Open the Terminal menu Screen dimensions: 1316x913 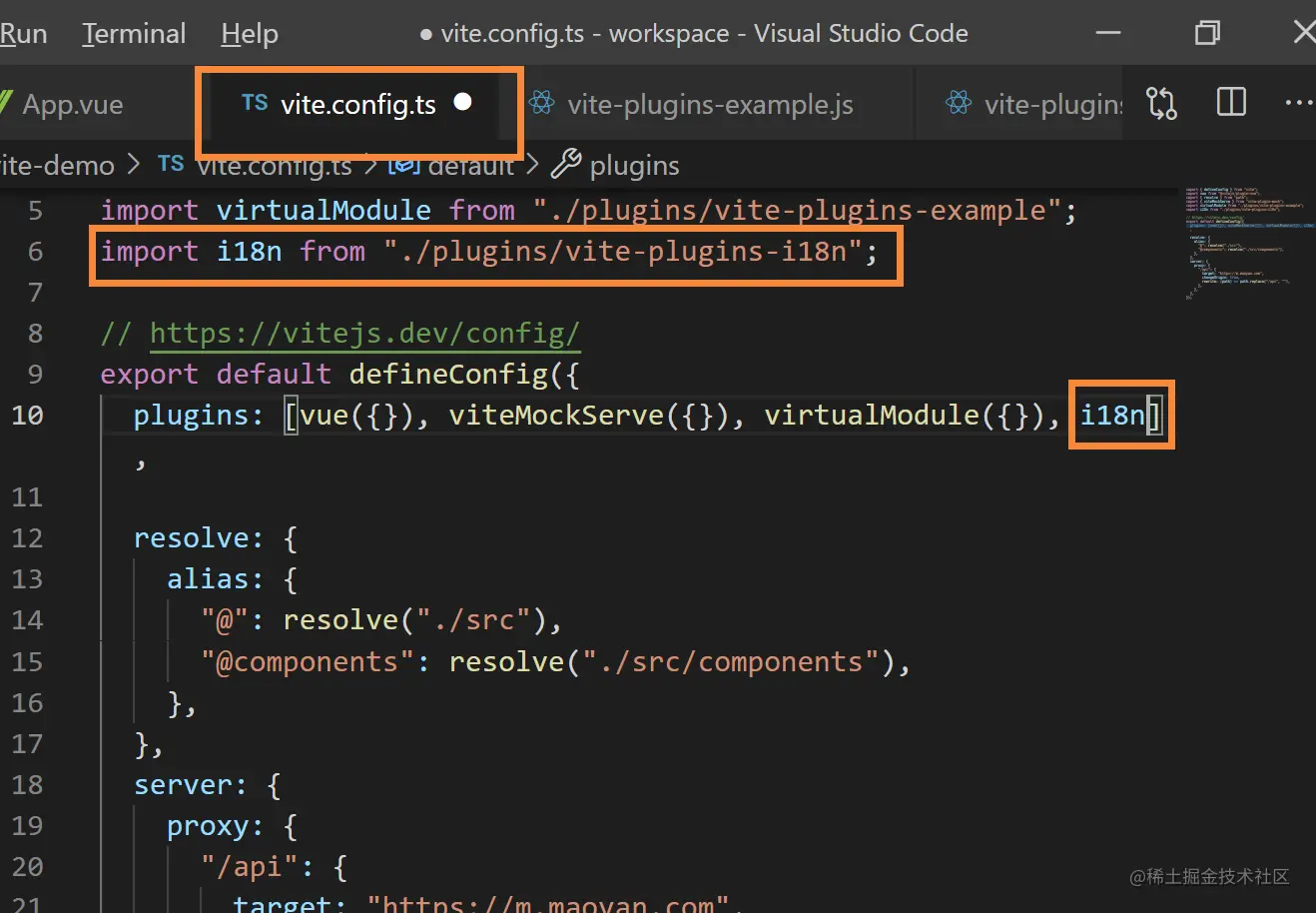pyautogui.click(x=134, y=34)
